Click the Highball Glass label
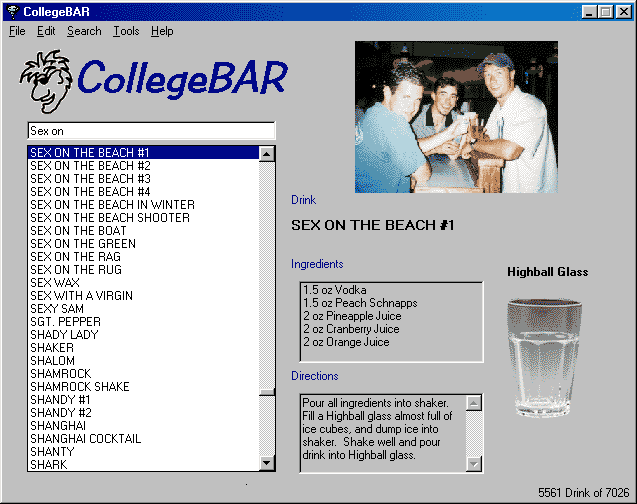The width and height of the screenshot is (637, 504). click(547, 272)
